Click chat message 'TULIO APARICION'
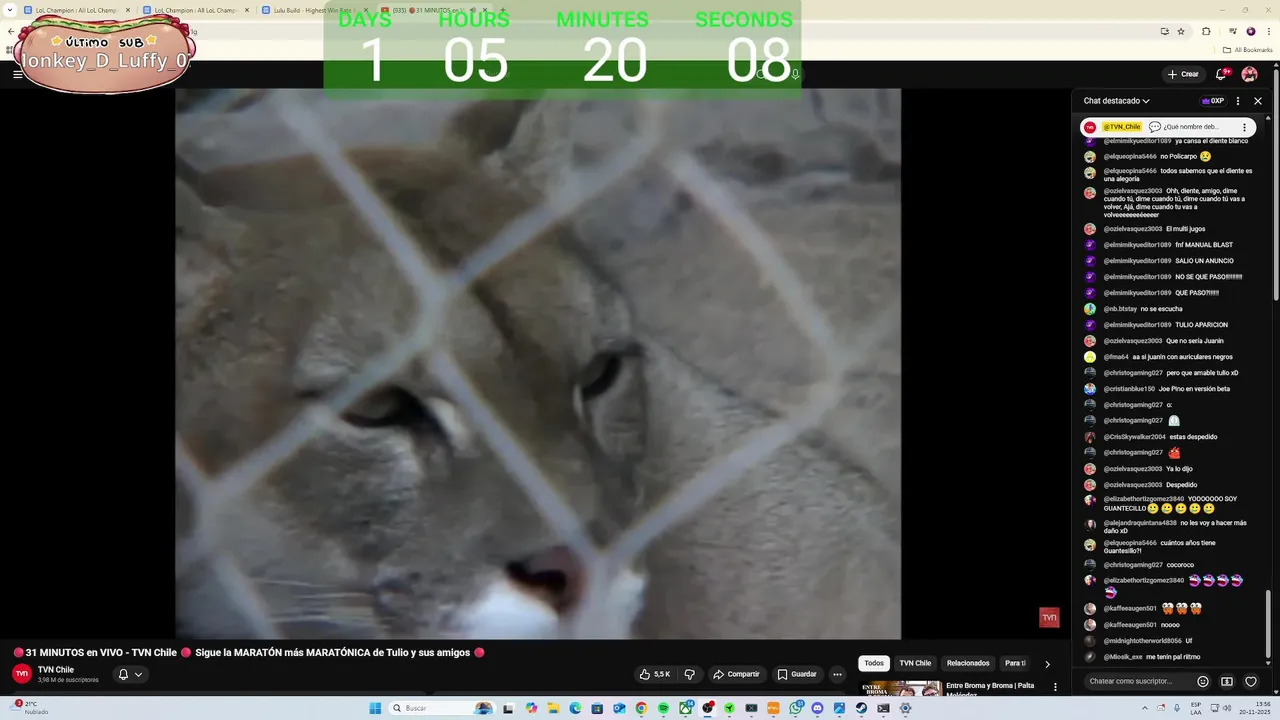 point(1201,325)
